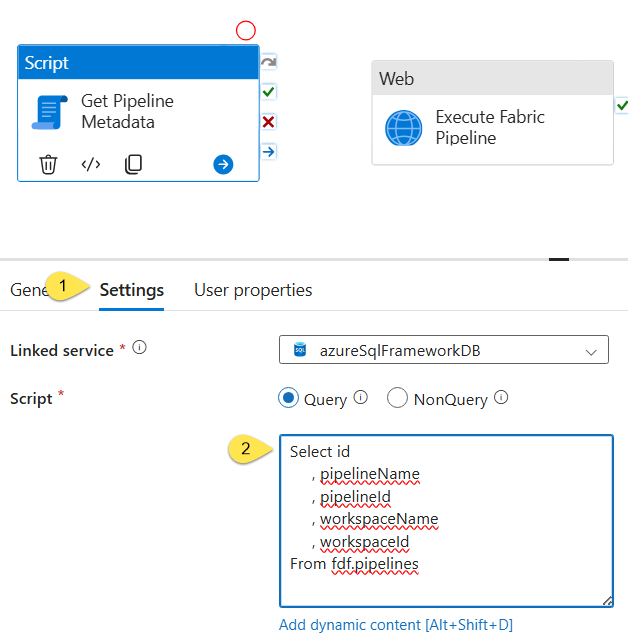This screenshot has width=628, height=642.
Task: Select the Execute Fabric Pipeline web activity
Action: click(492, 113)
